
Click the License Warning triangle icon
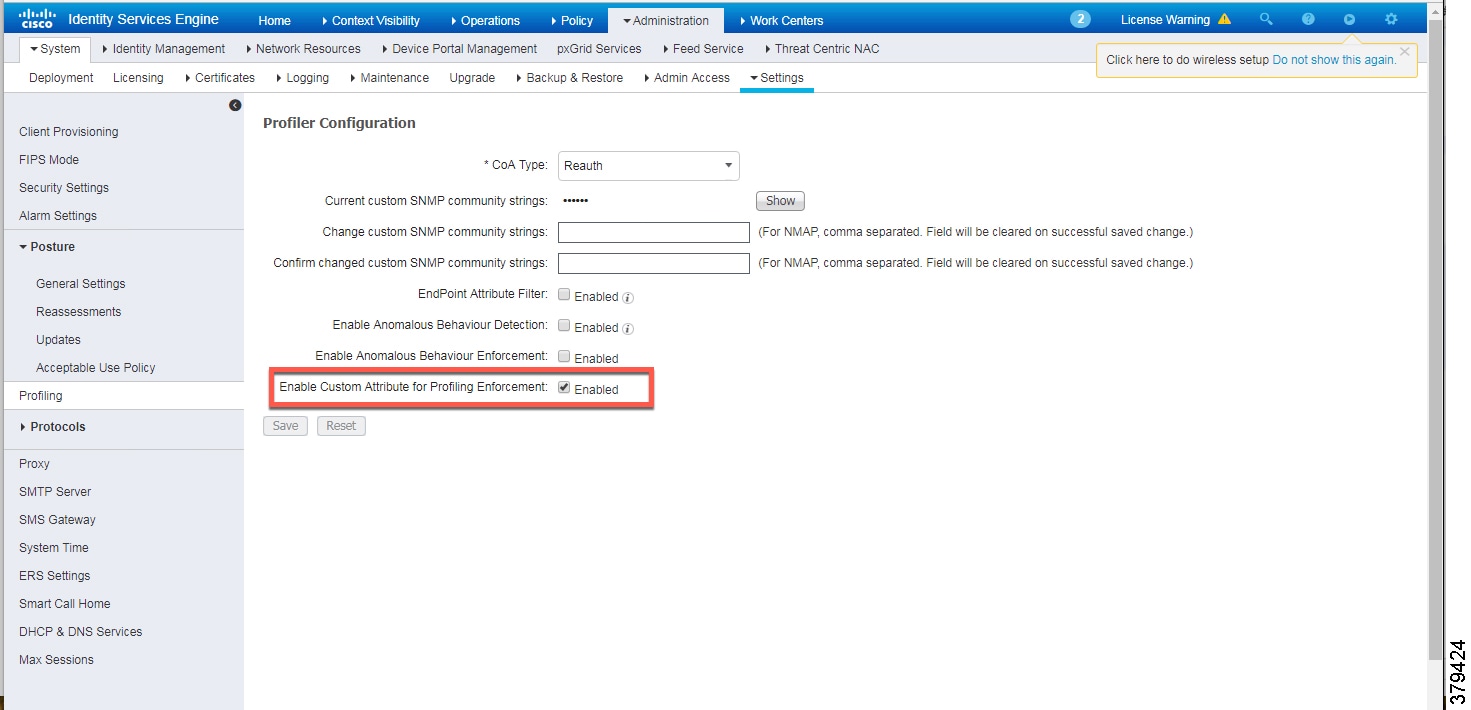click(1224, 19)
